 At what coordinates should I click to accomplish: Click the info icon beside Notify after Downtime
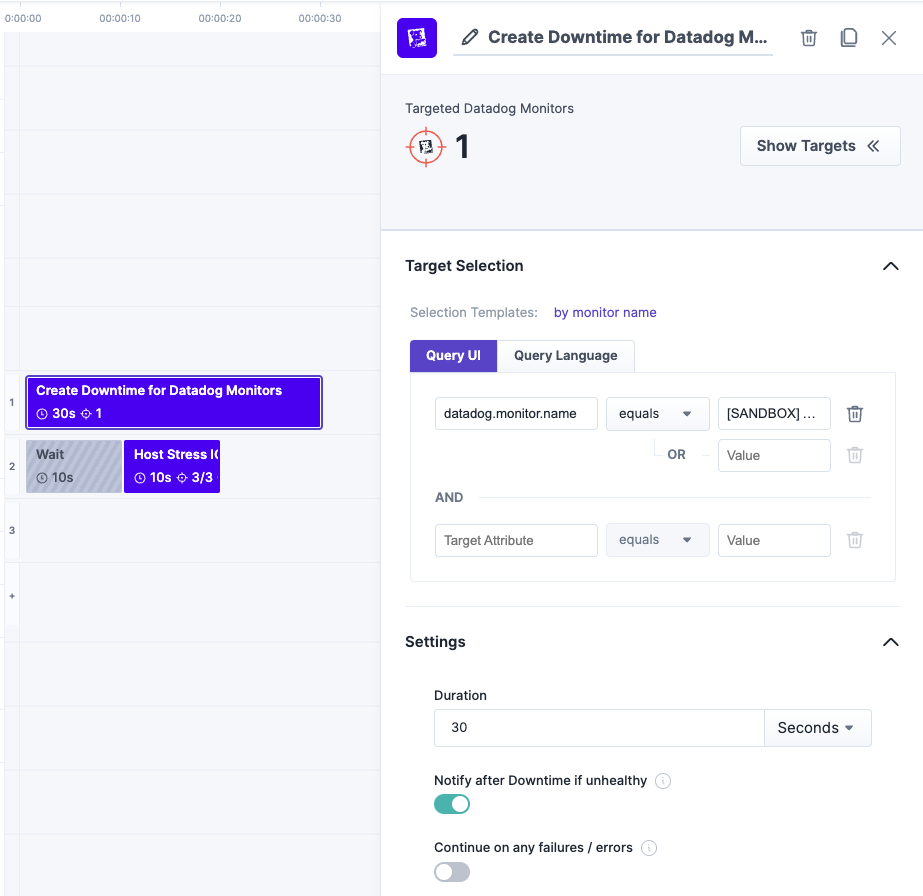[663, 781]
